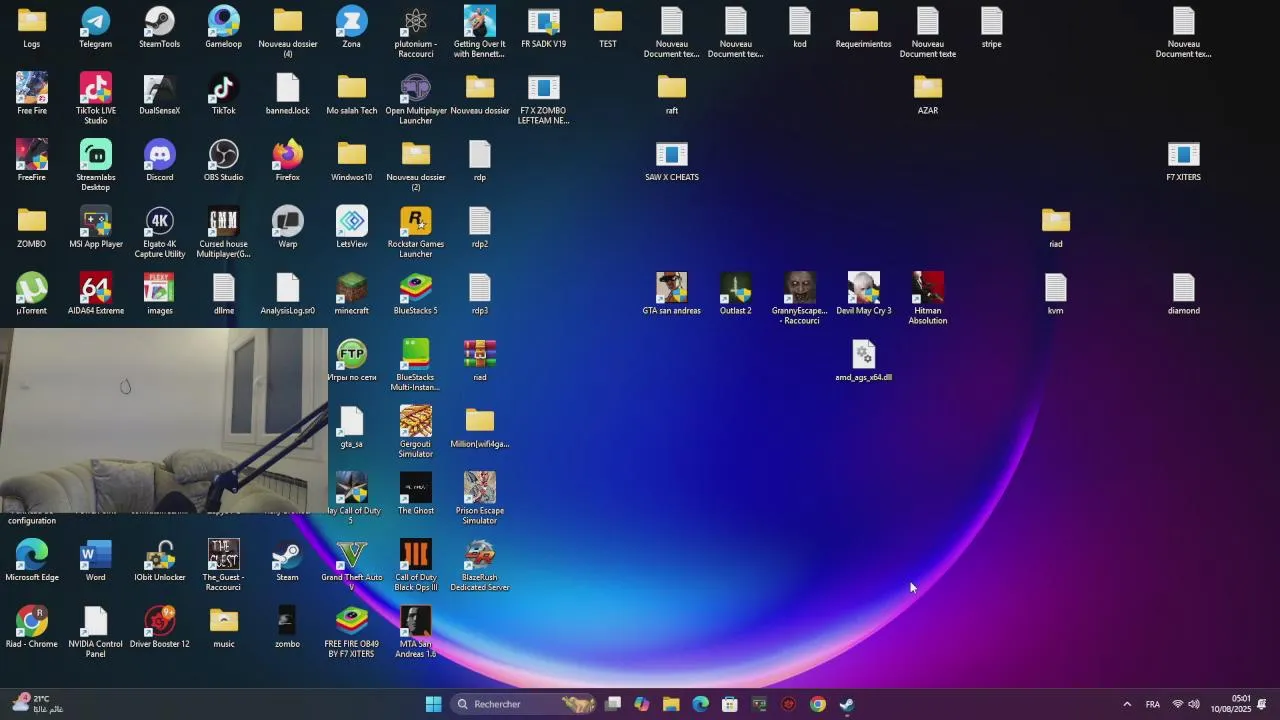Open the weather widget showing 21°C
The height and width of the screenshot is (720, 1280).
tap(38, 704)
